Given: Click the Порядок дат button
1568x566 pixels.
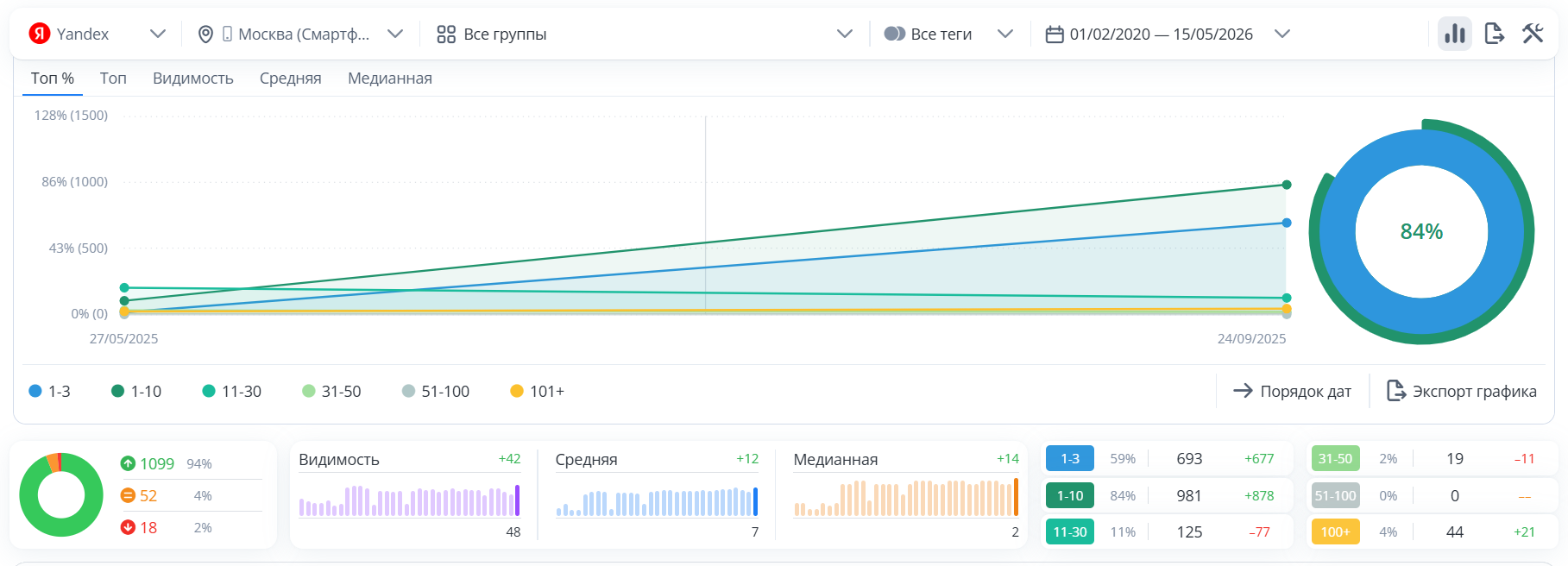Looking at the screenshot, I should coord(1292,391).
